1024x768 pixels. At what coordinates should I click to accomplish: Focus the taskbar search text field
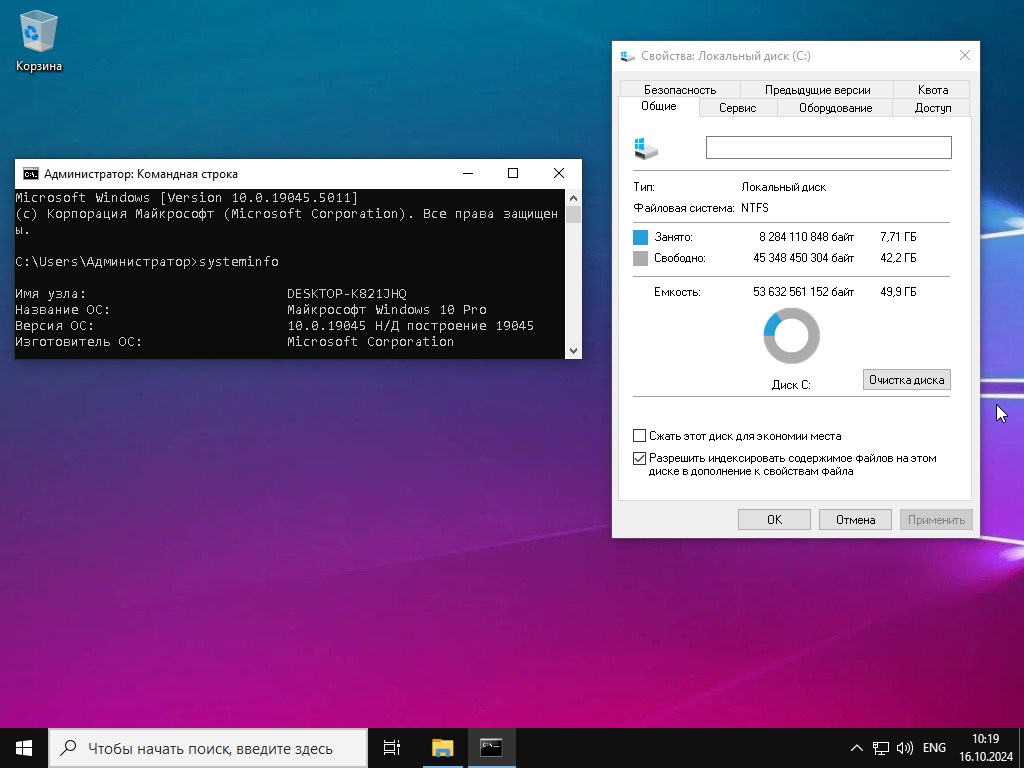[209, 748]
